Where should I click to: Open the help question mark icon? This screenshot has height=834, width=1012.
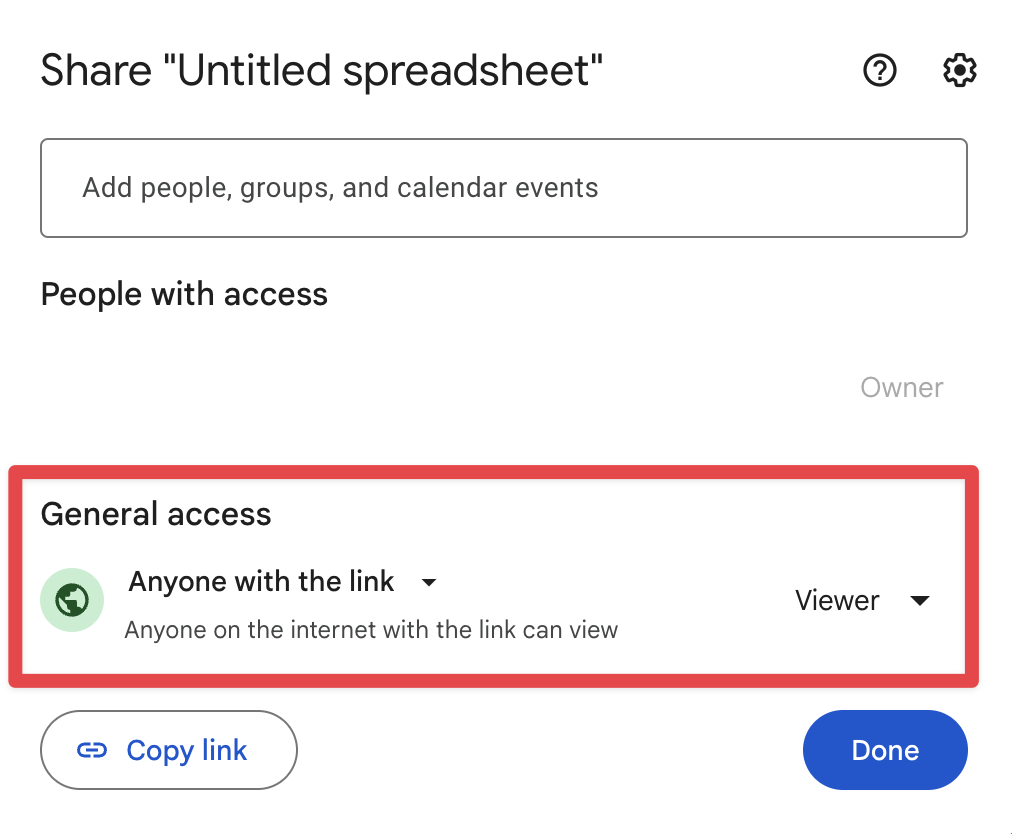point(880,70)
